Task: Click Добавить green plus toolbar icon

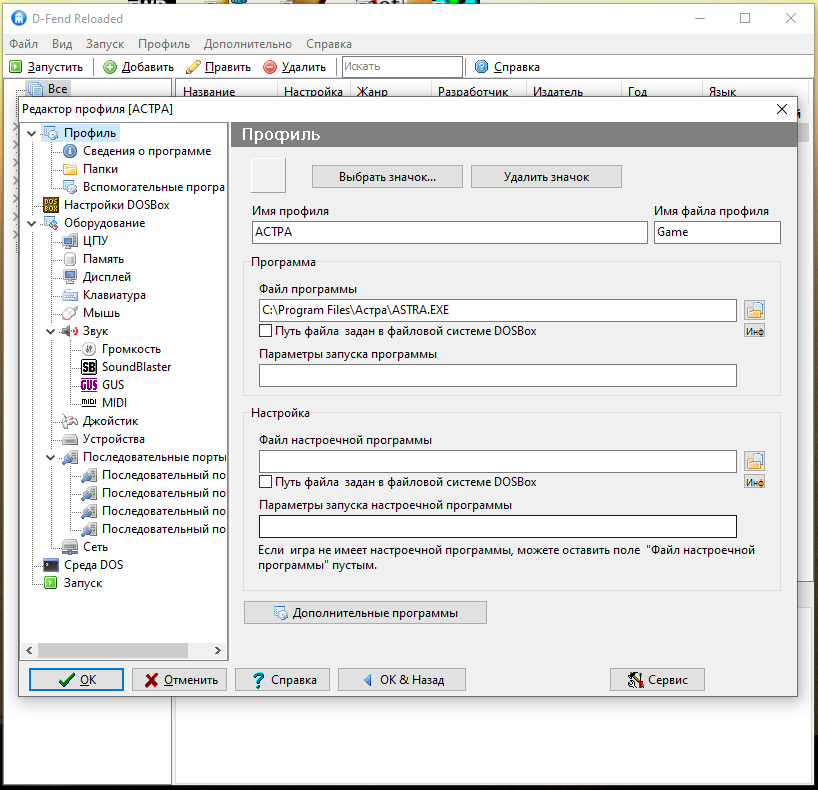Action: [x=110, y=67]
